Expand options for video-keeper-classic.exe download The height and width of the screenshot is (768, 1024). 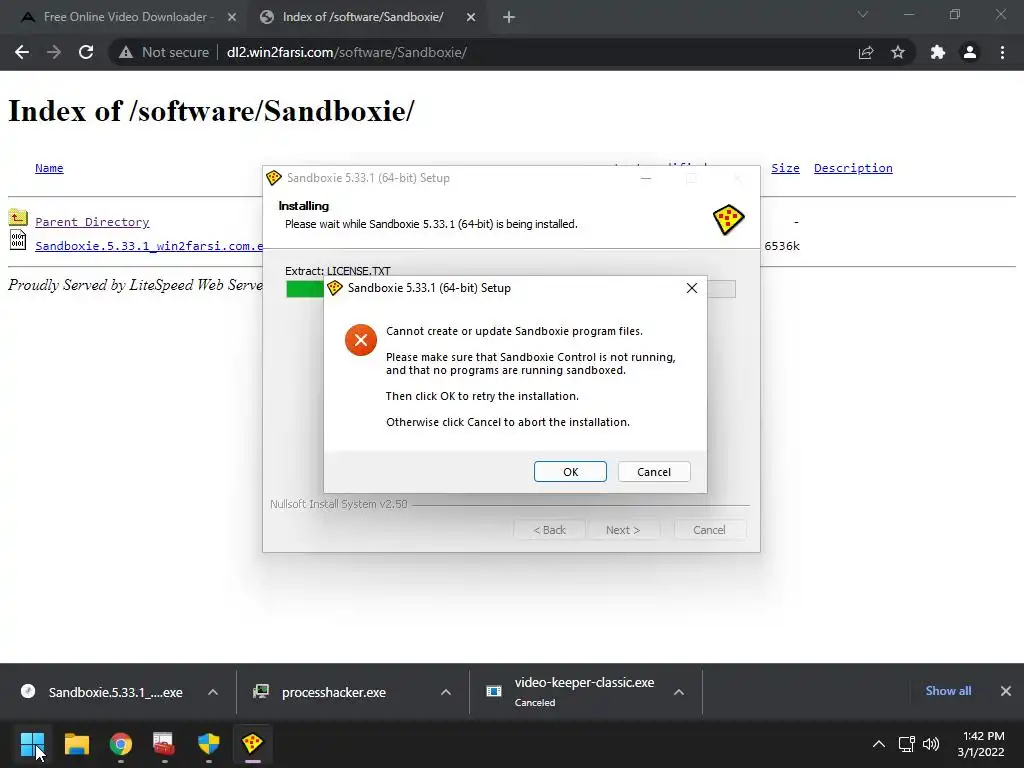coord(679,692)
